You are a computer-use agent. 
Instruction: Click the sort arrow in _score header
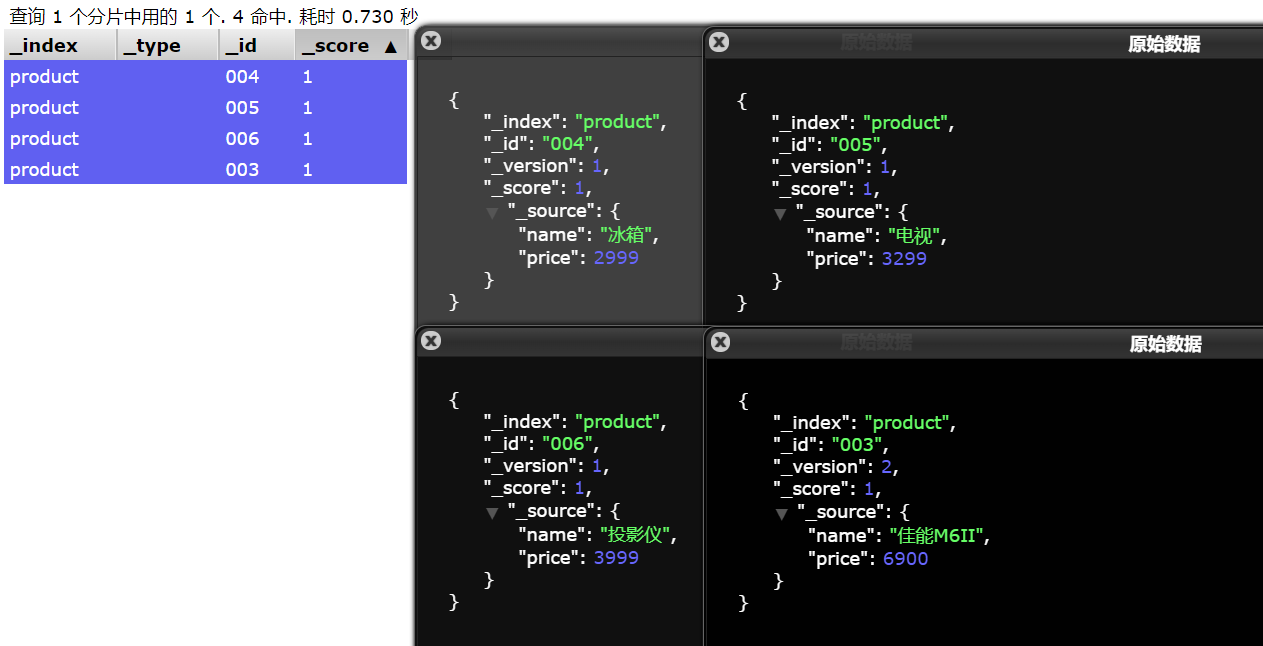click(x=390, y=46)
